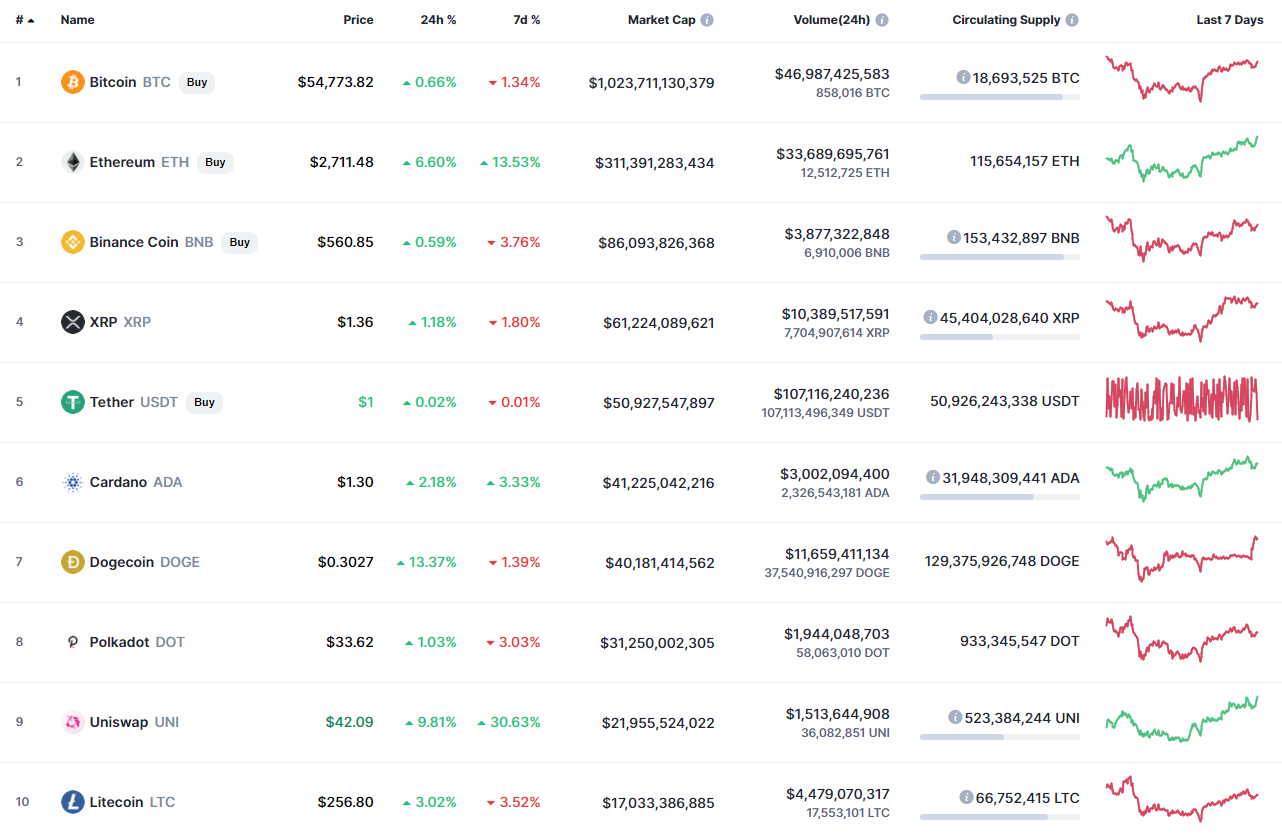The height and width of the screenshot is (837, 1282).
Task: Click the Tether logo icon
Action: click(73, 402)
